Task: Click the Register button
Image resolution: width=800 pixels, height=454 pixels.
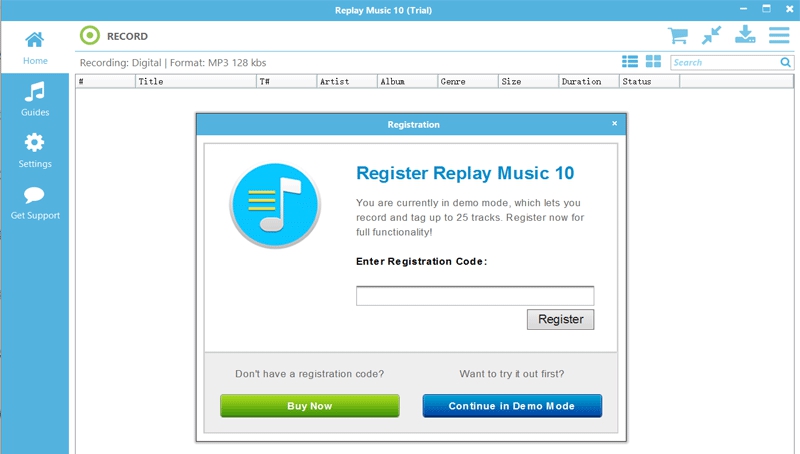Action: coord(560,319)
